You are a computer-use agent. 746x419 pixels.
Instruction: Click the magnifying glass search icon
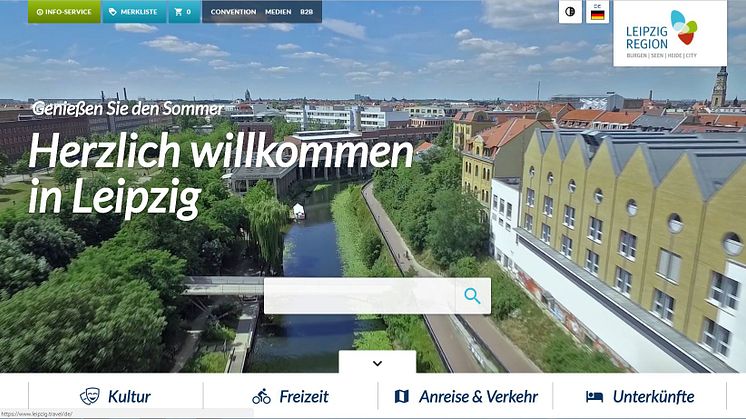point(472,296)
